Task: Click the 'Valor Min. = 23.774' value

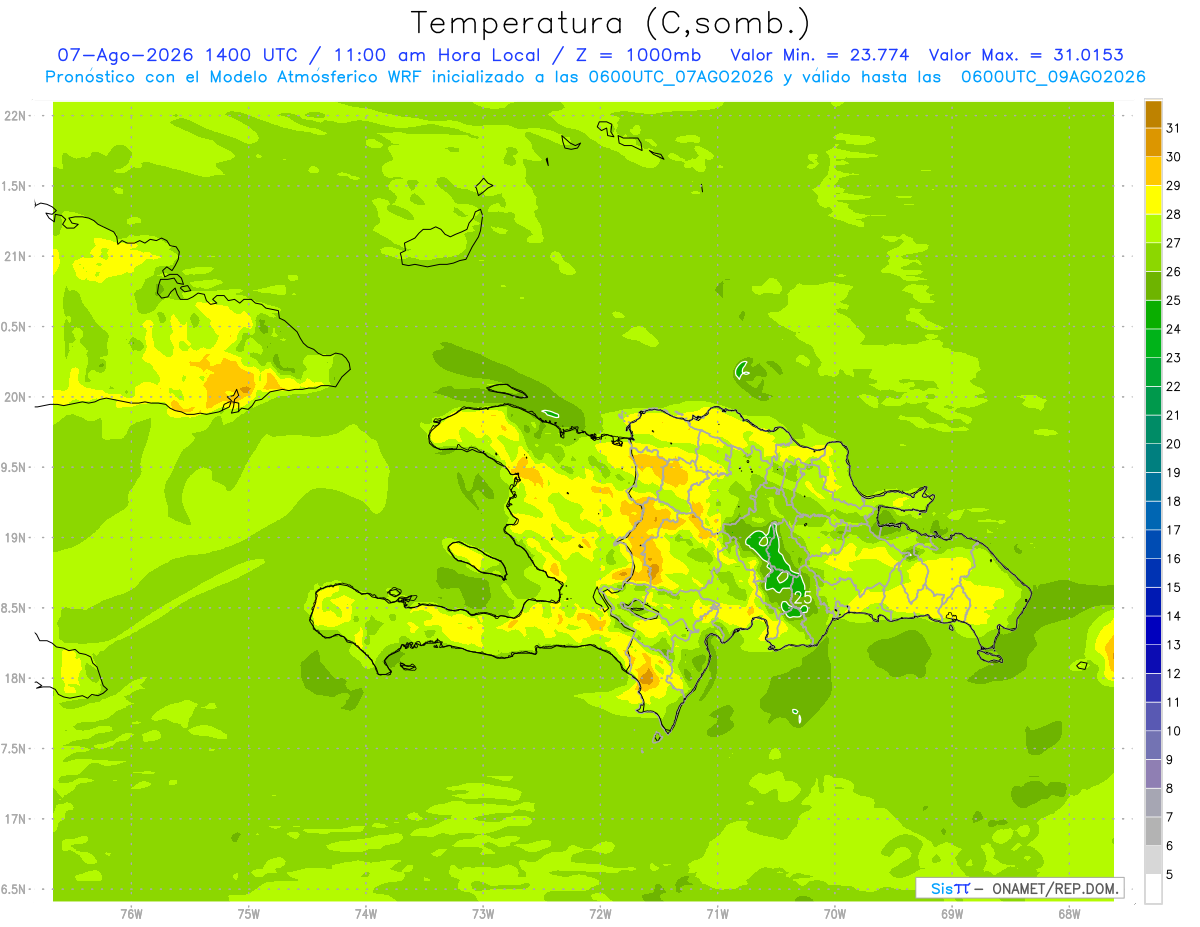Action: [x=820, y=55]
